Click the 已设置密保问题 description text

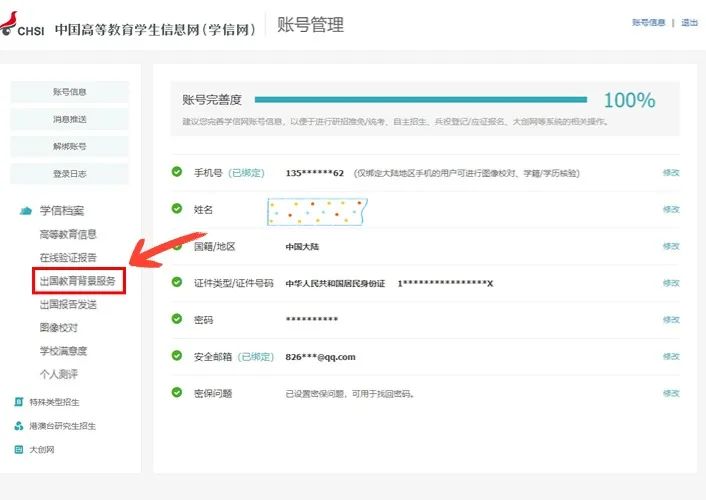pyautogui.click(x=349, y=394)
